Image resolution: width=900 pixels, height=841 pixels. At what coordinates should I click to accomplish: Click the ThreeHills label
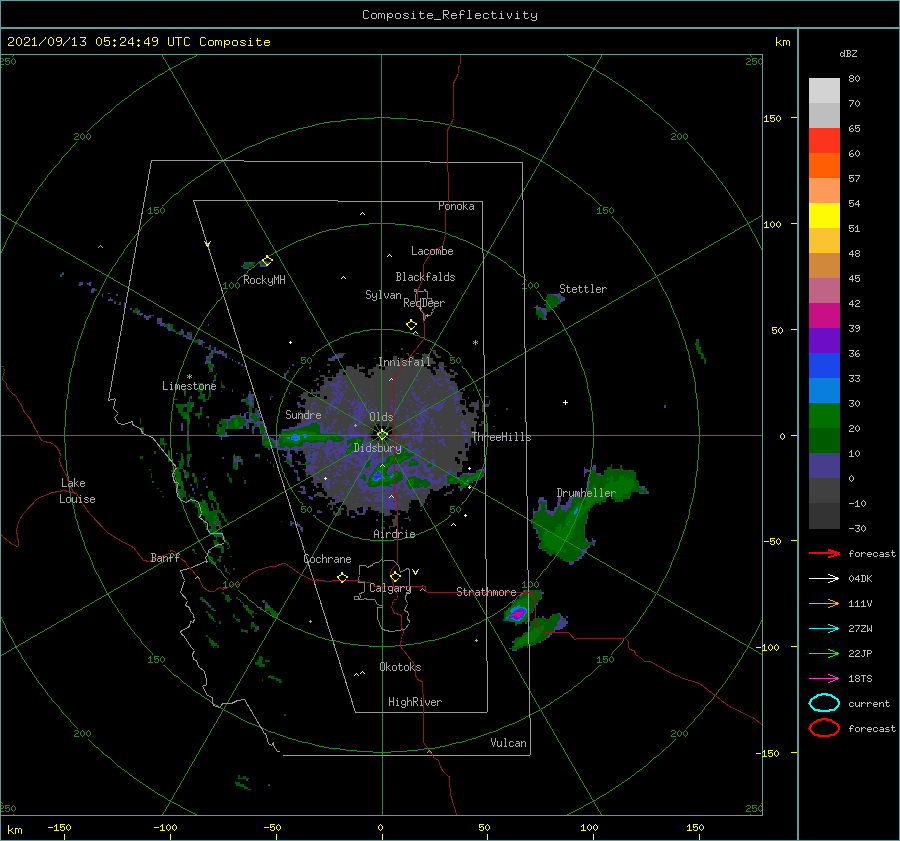coord(502,437)
